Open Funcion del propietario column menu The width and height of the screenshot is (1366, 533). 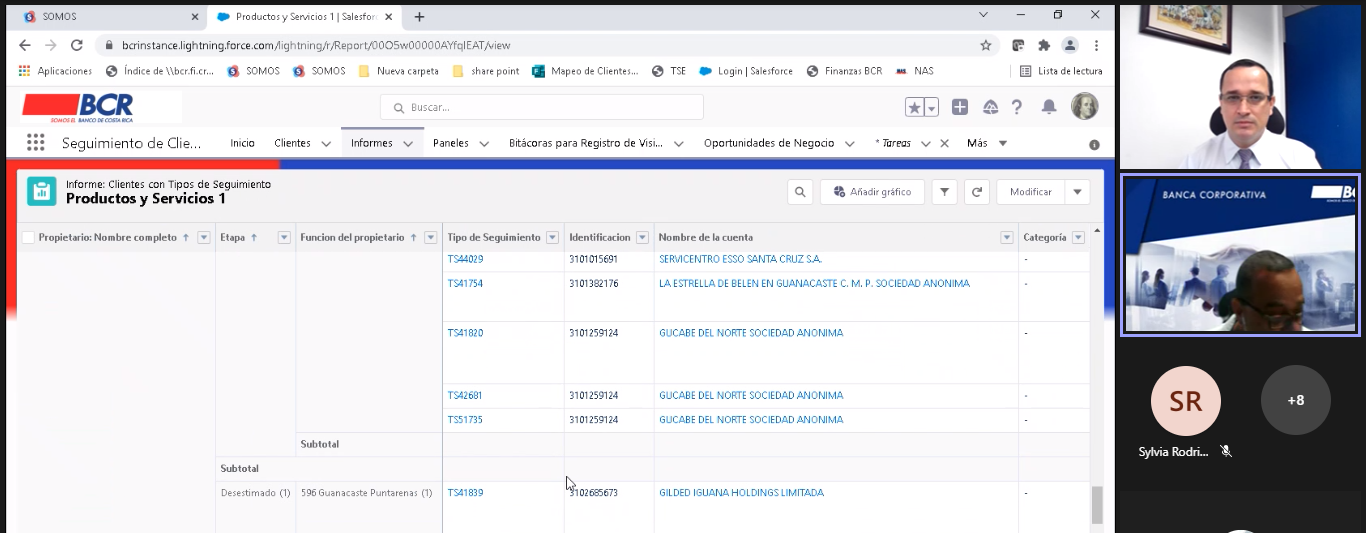click(x=431, y=238)
